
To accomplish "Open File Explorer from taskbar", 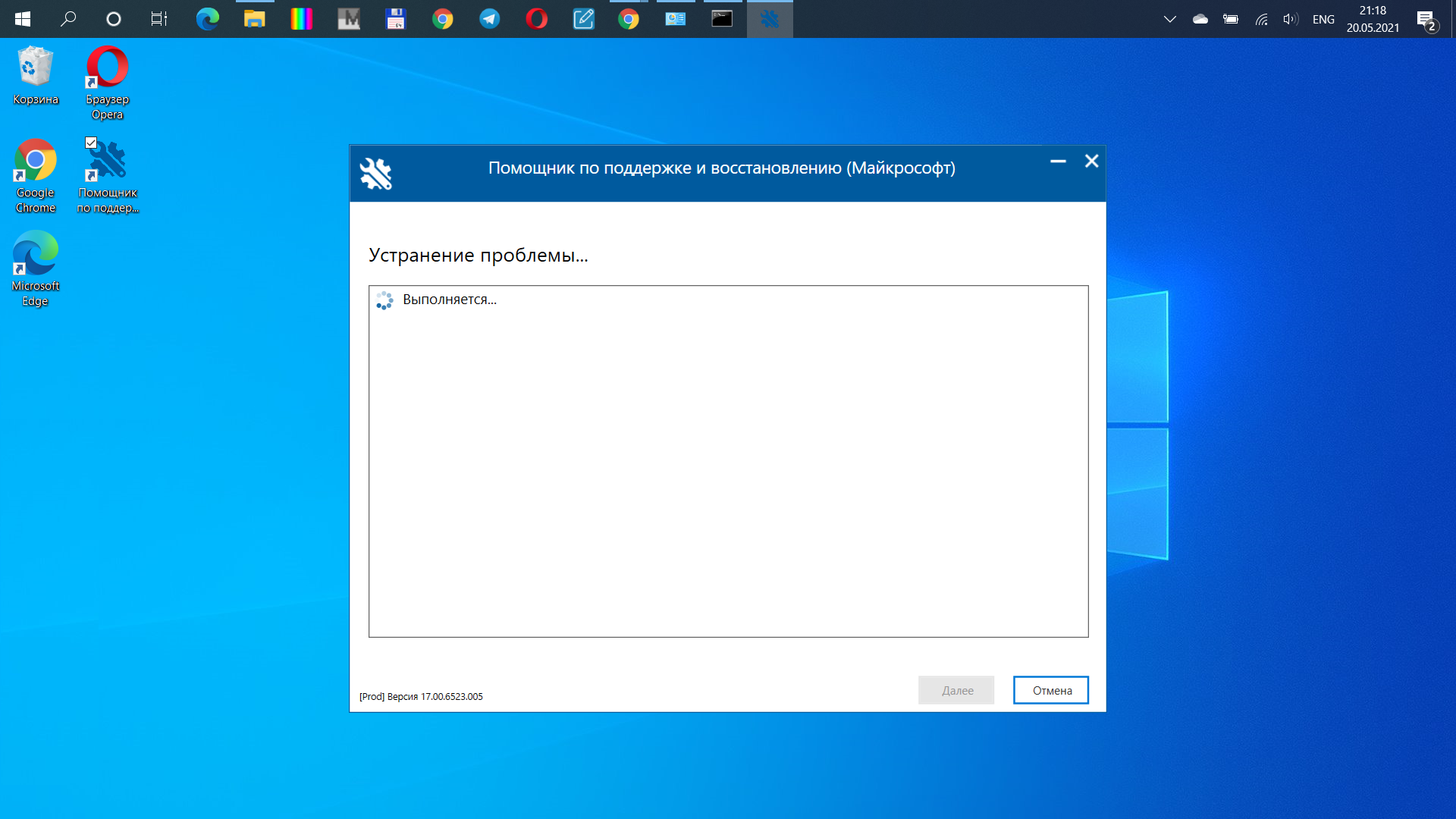I will [x=254, y=19].
